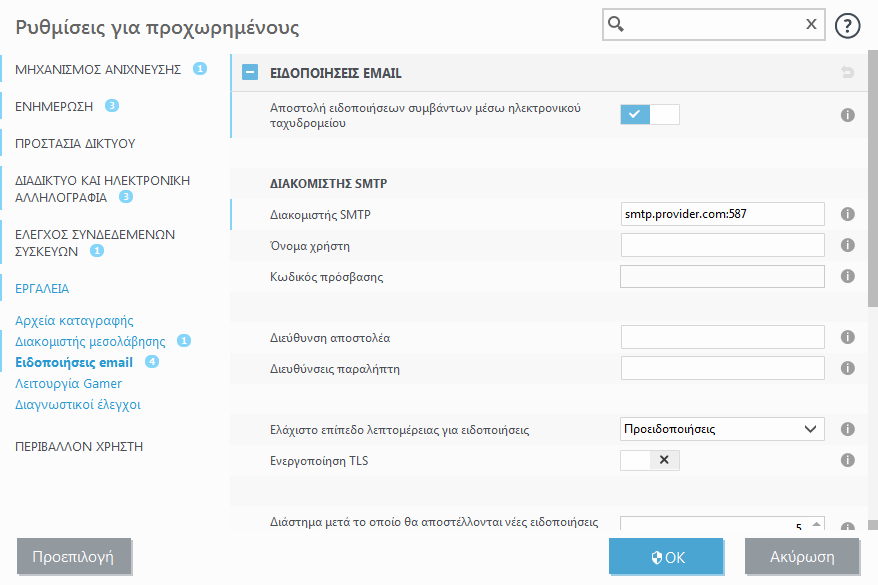Click the Προεπιλογή button

tap(73, 556)
